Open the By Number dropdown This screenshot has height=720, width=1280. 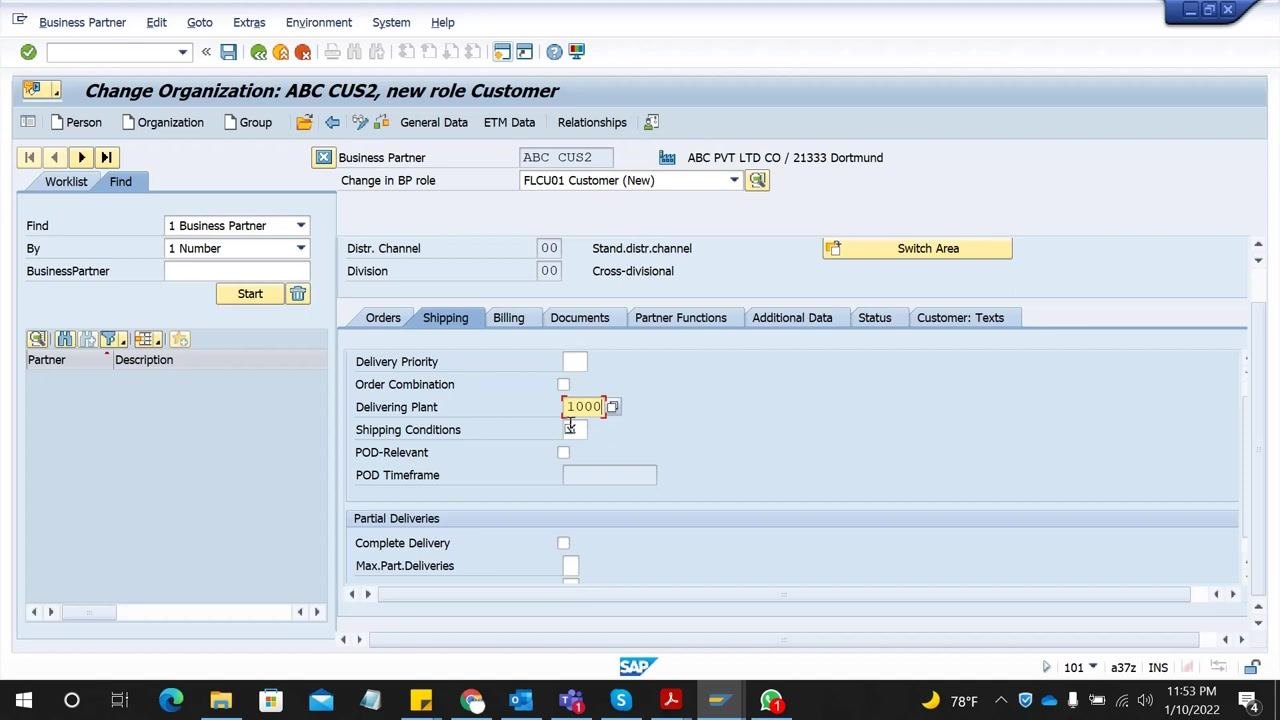[300, 248]
